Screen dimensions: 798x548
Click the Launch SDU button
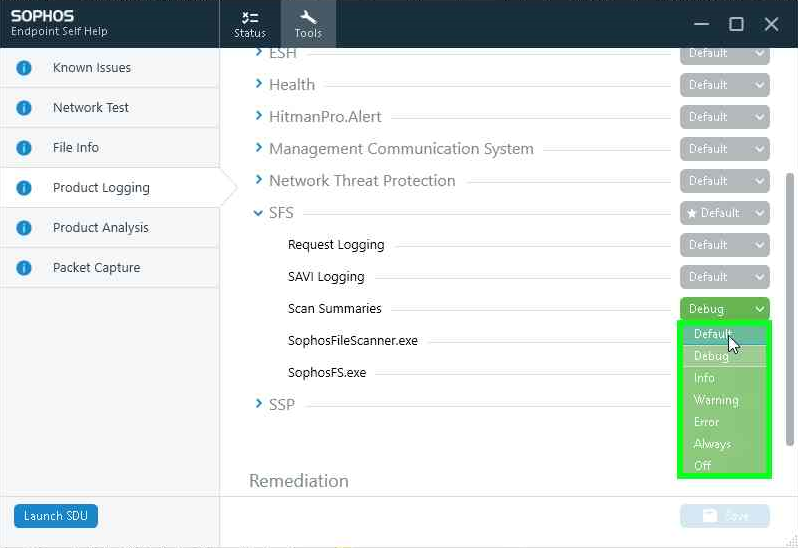coord(56,516)
